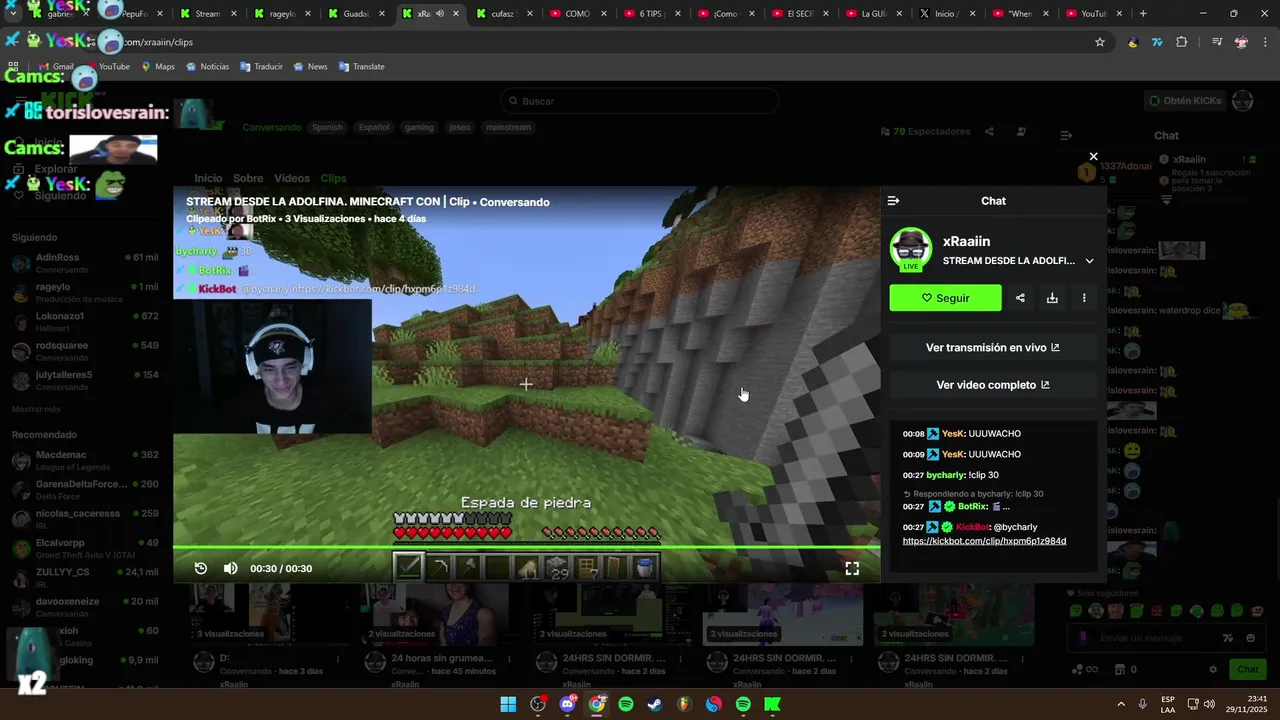This screenshot has height=720, width=1280.
Task: Open the kickbot.com clip link in chat
Action: click(x=984, y=541)
